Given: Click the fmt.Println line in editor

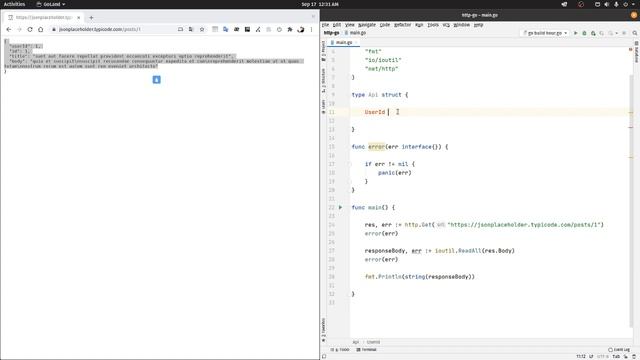Looking at the screenshot, I should (420, 277).
